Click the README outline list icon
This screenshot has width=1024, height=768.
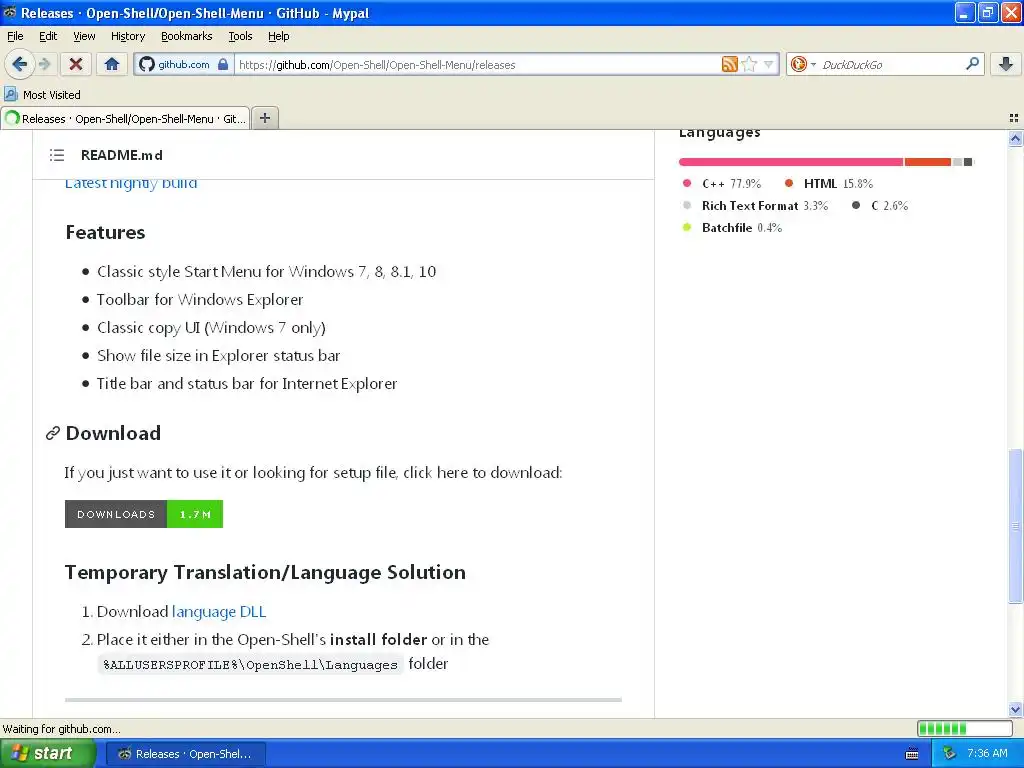[57, 155]
